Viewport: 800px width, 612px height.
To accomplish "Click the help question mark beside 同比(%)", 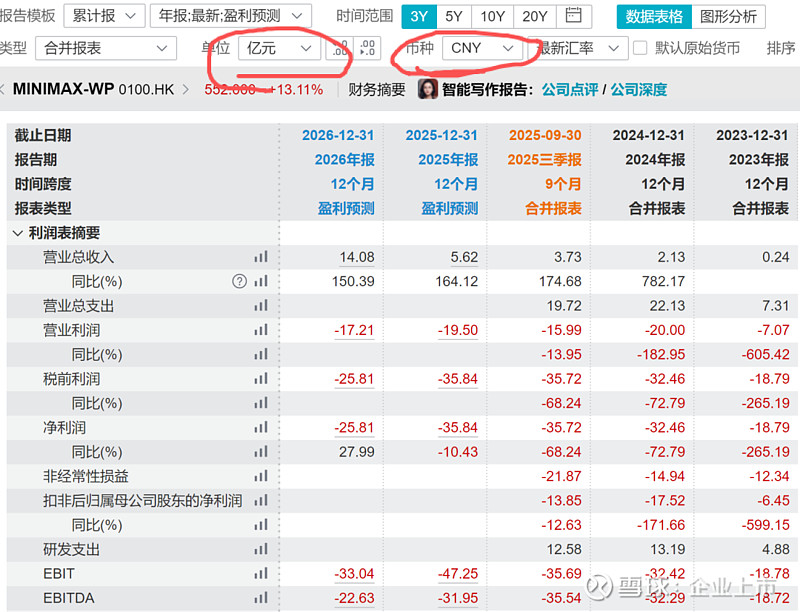I will click(x=239, y=282).
